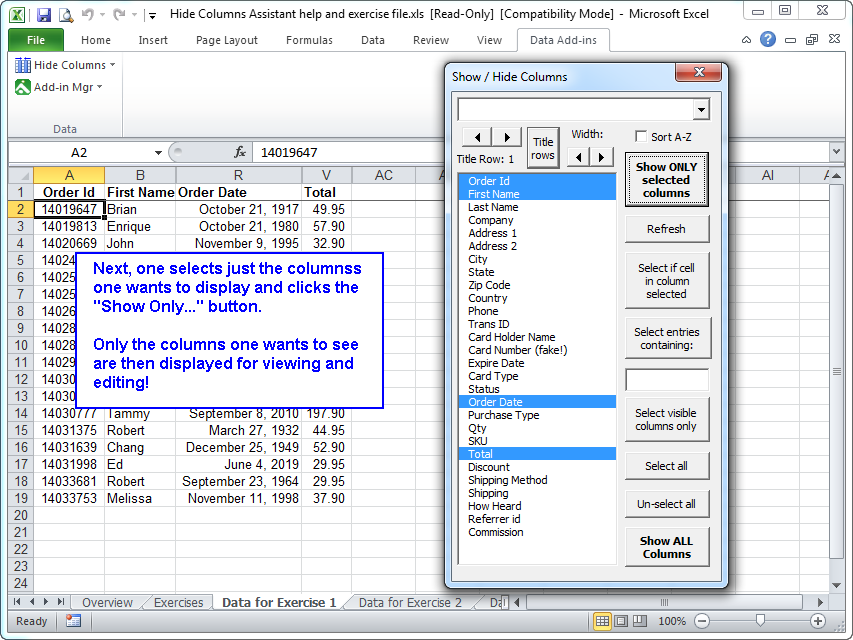Click the text field under Select entries containing
853x640 pixels.
coord(667,380)
